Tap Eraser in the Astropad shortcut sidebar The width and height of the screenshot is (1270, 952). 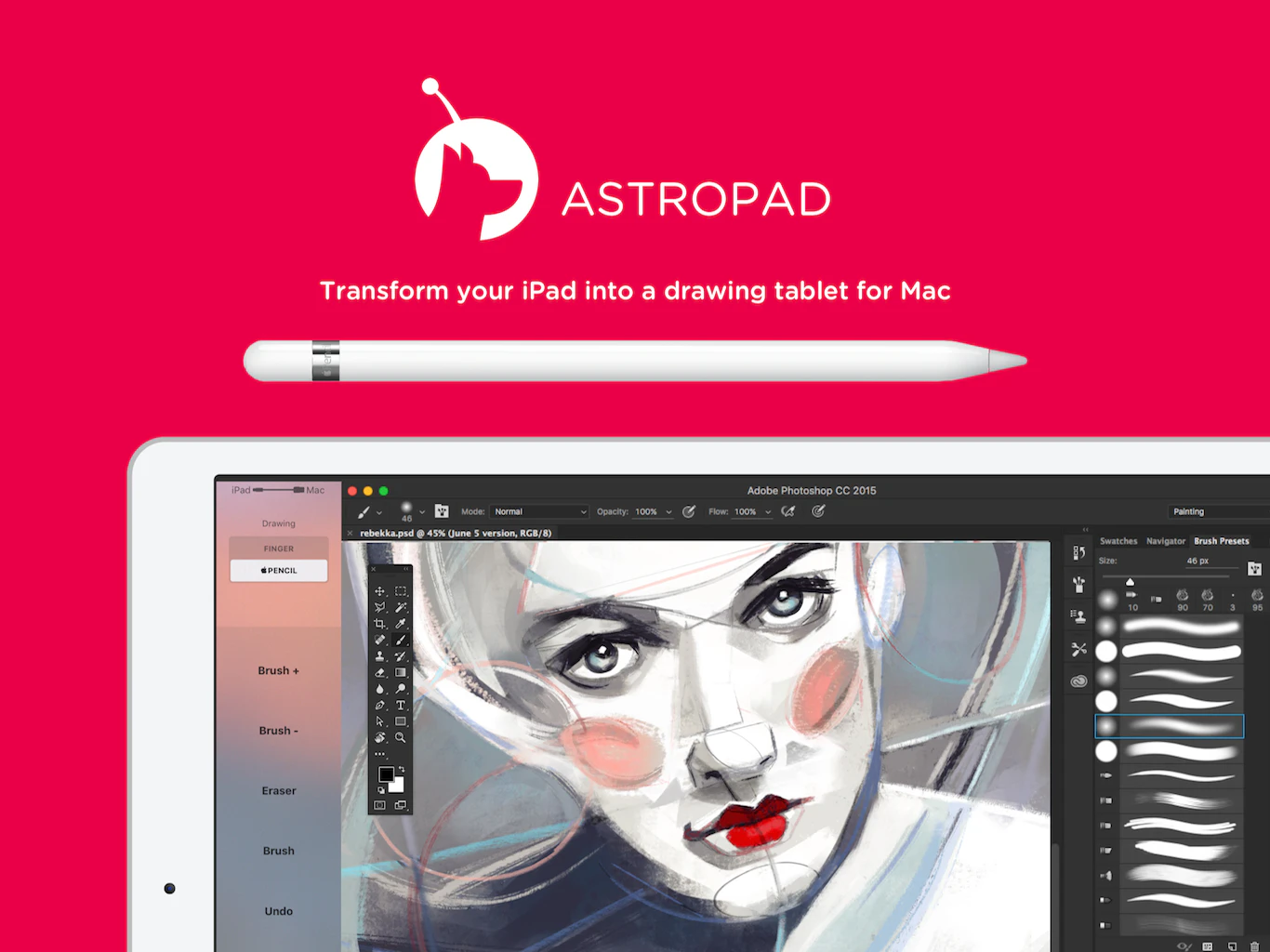pos(278,790)
